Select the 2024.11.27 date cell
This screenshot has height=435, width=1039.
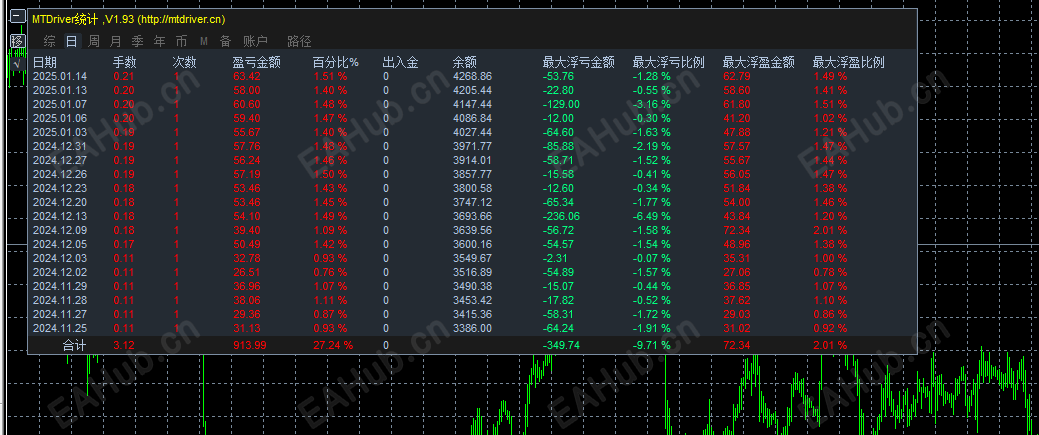(x=60, y=314)
